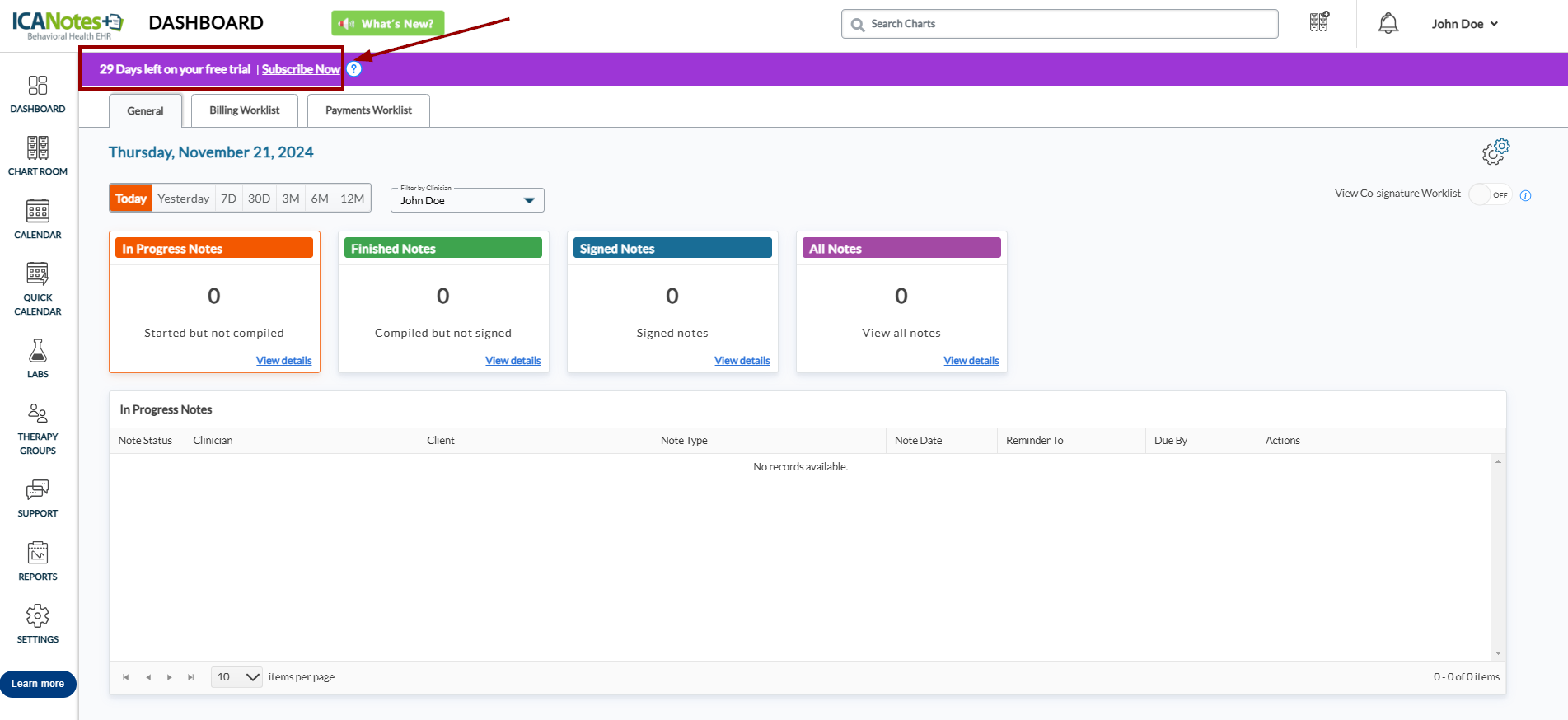The width and height of the screenshot is (1568, 720).
Task: Open the Labs flask icon
Action: pyautogui.click(x=38, y=351)
